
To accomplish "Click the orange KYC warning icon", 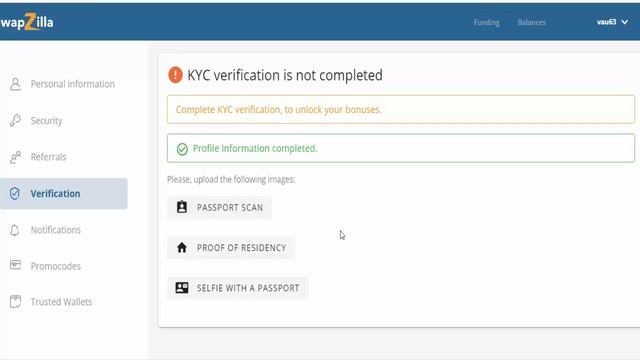I will click(175, 75).
